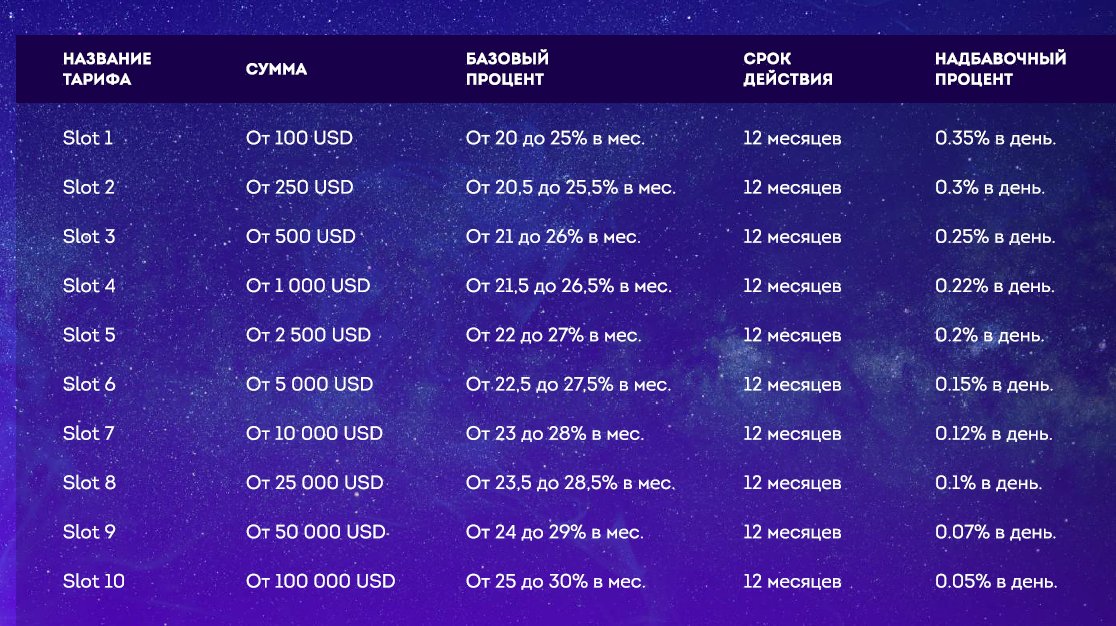Click the СРОК ДЕЙСТВИЯ column header
Screen dimensions: 1116x626
pos(788,69)
